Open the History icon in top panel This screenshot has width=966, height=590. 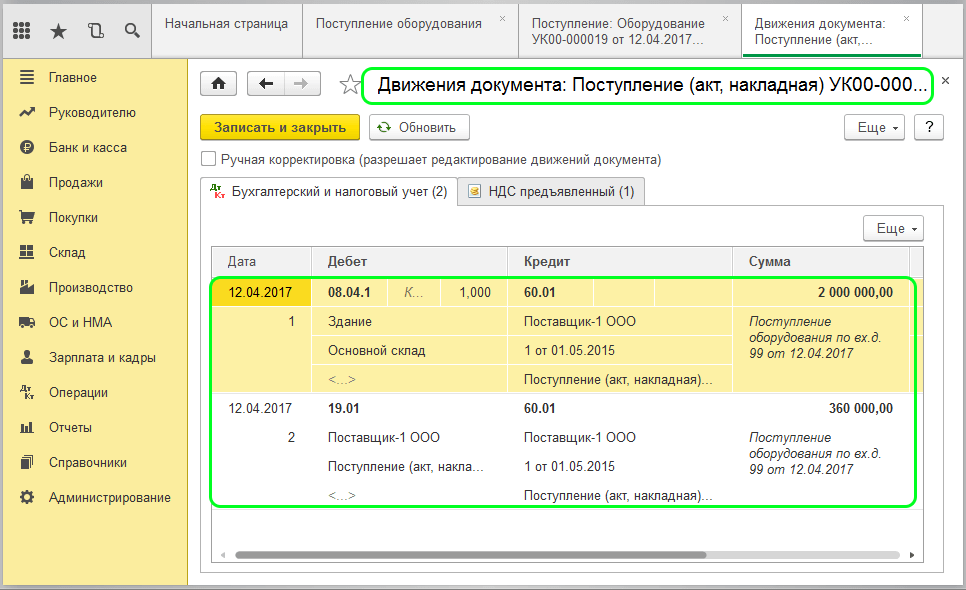(95, 30)
